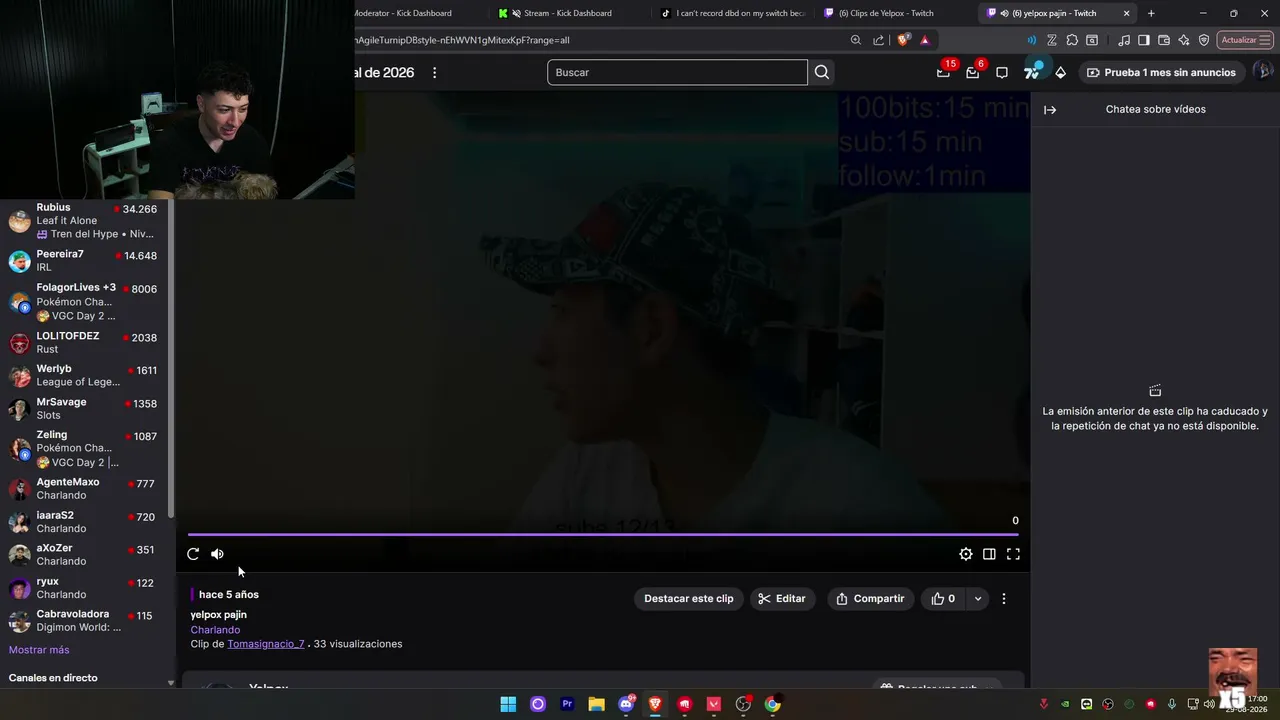Open Werlyb channel in the sidebar

point(84,376)
